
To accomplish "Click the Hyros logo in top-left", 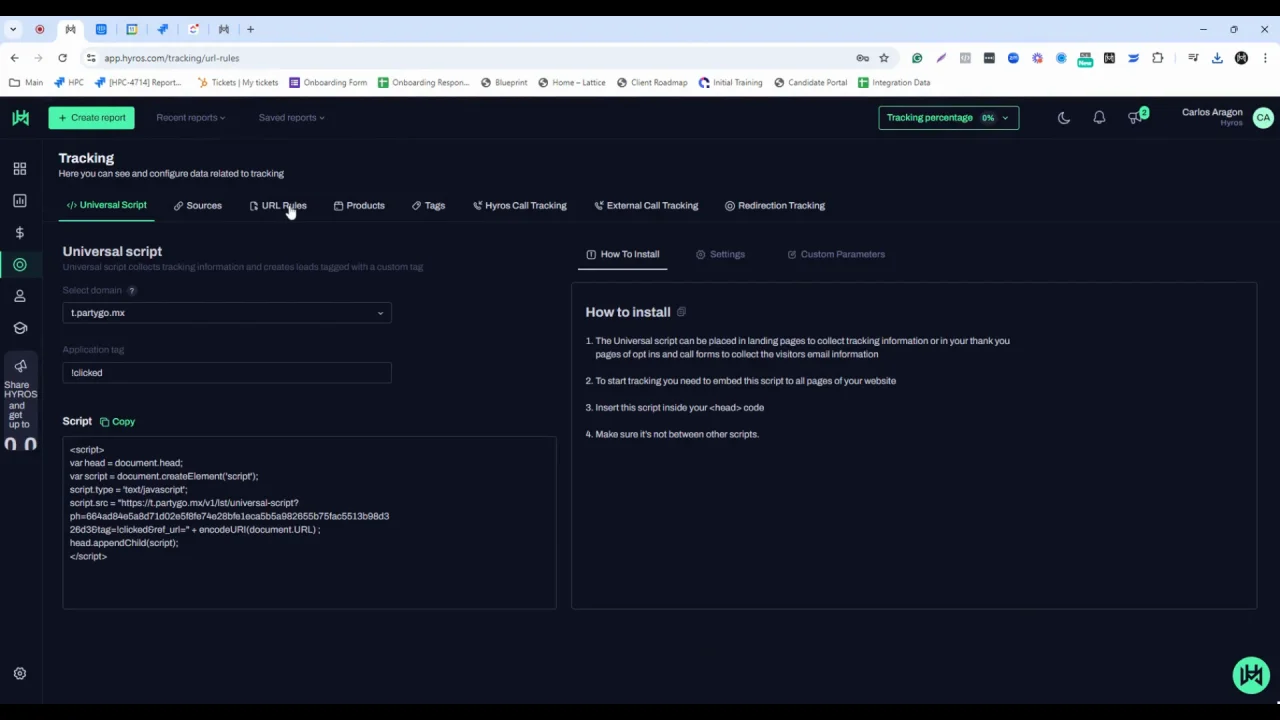I will click(20, 118).
